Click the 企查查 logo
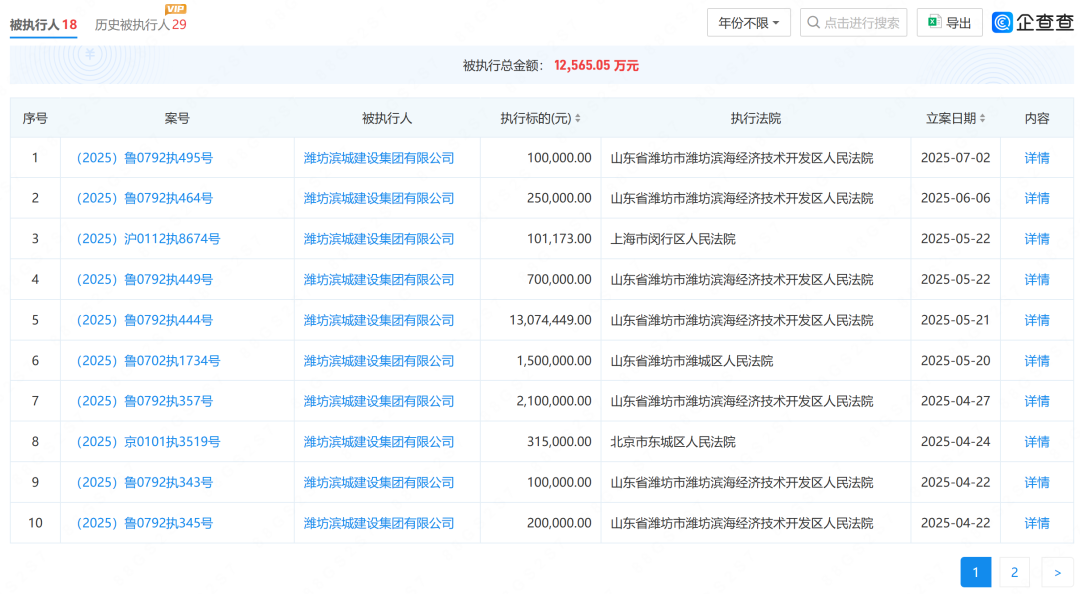Image resolution: width=1080 pixels, height=594 pixels. [1031, 21]
